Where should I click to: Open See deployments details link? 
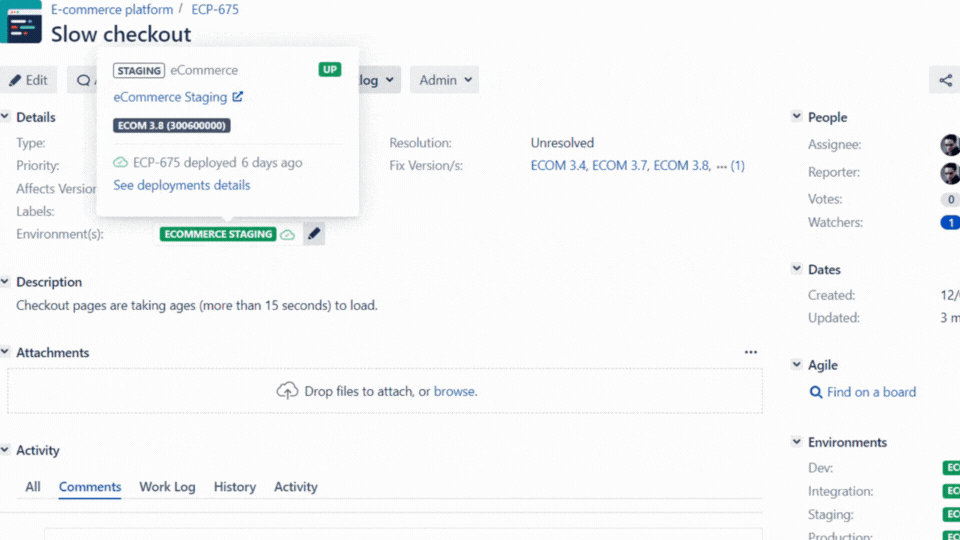(x=182, y=185)
